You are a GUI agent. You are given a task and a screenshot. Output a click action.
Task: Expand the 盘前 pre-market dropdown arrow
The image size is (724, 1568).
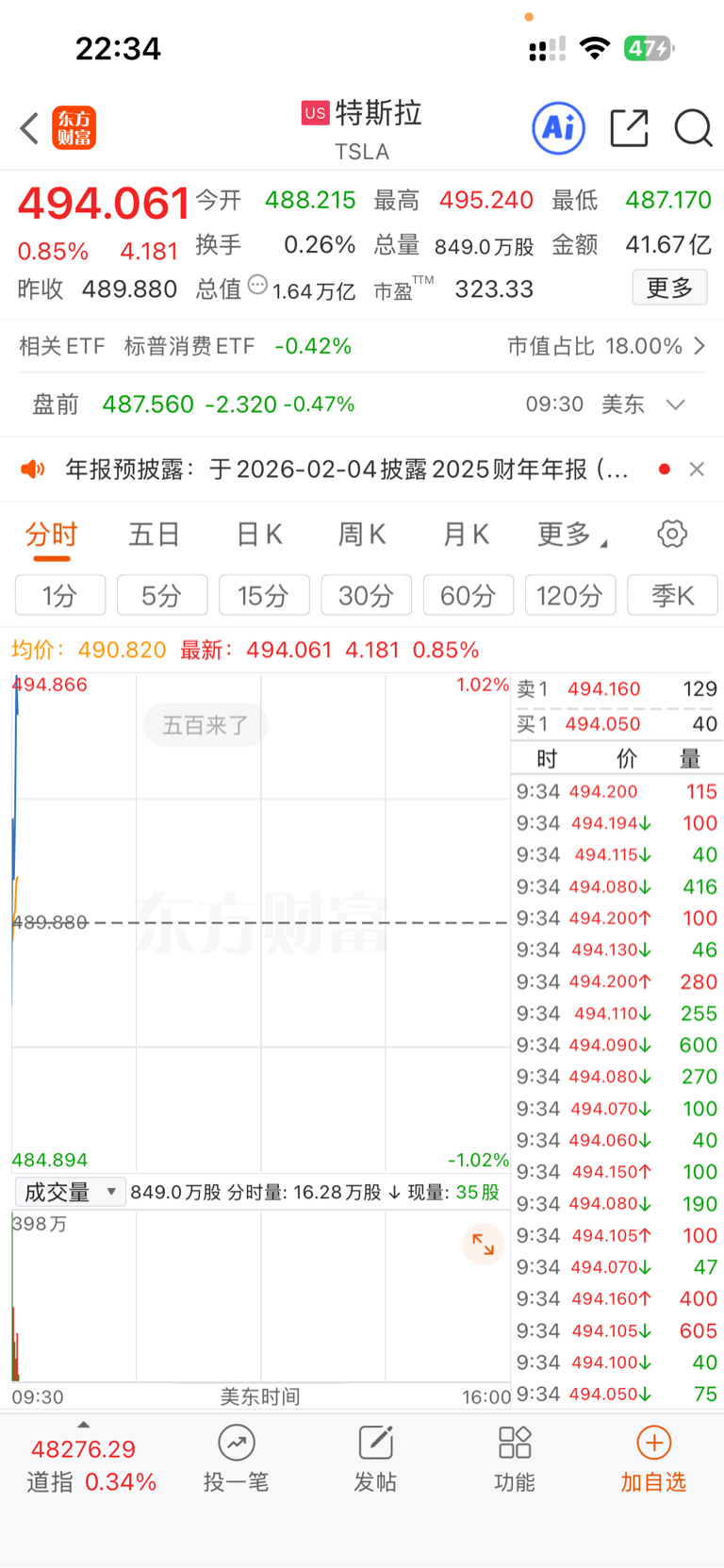pos(675,404)
